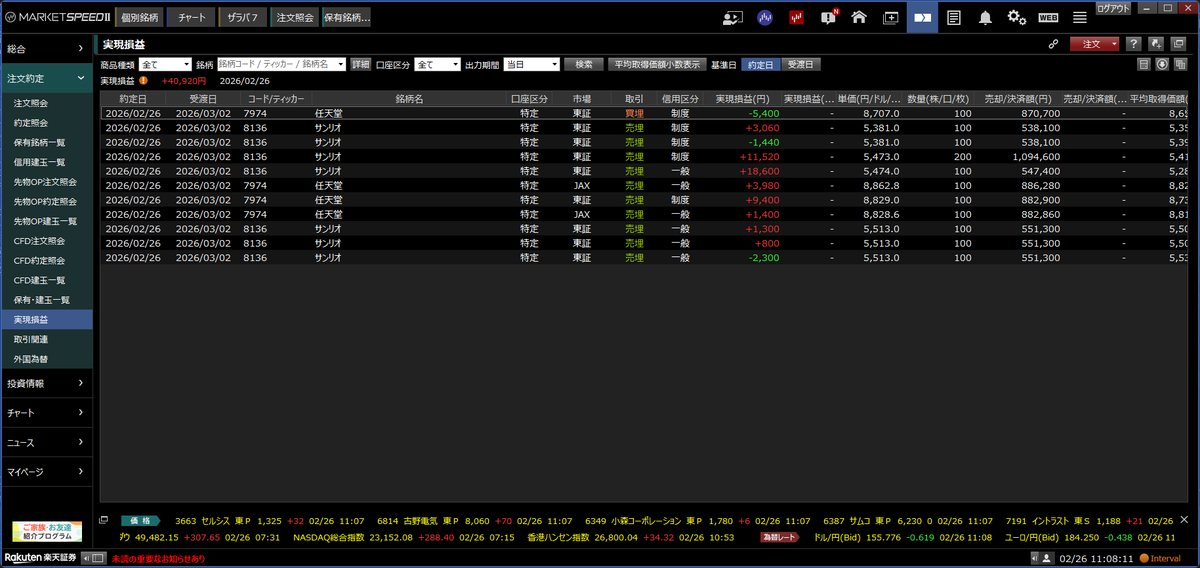The height and width of the screenshot is (568, 1200).
Task: Click the 詳細 button
Action: coord(360,64)
